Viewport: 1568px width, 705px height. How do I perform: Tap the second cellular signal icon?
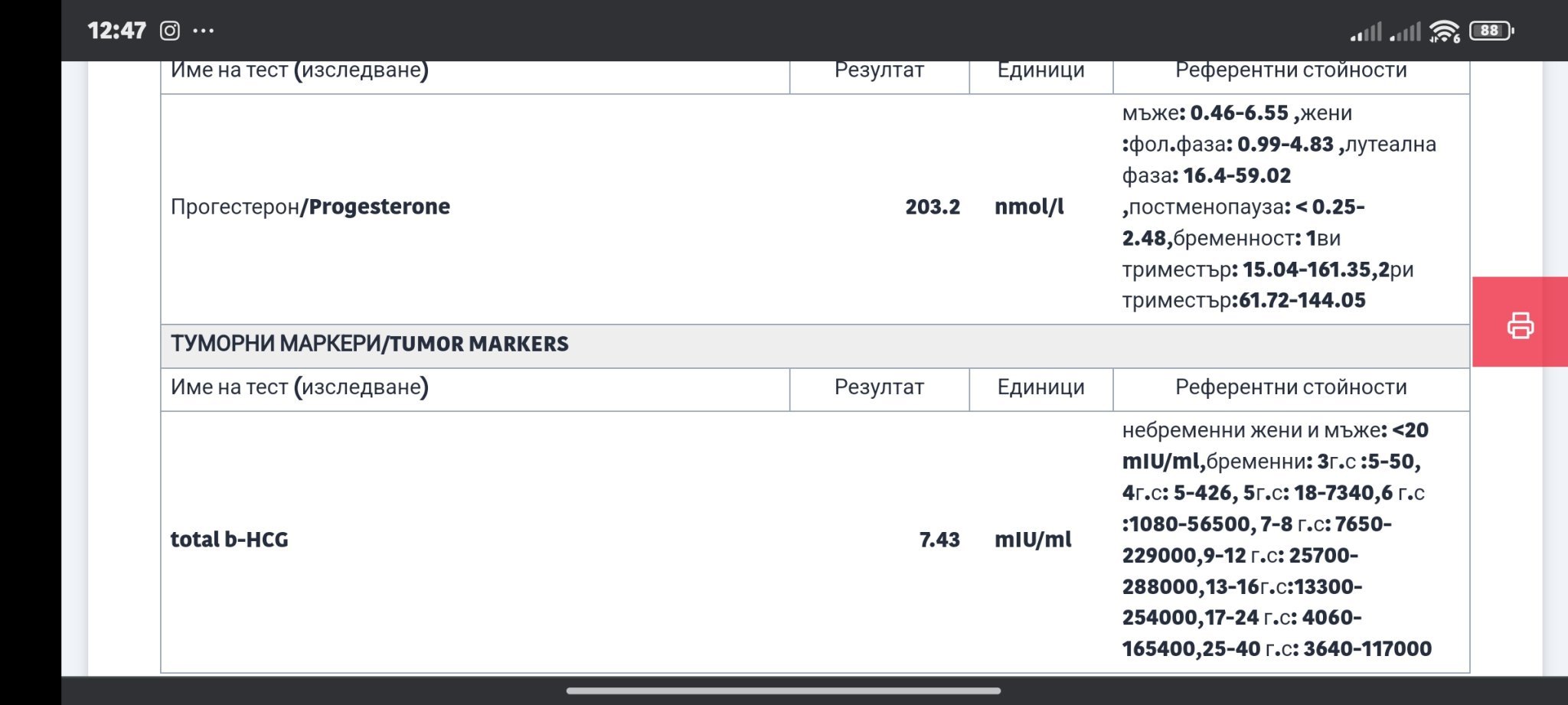point(1405,31)
